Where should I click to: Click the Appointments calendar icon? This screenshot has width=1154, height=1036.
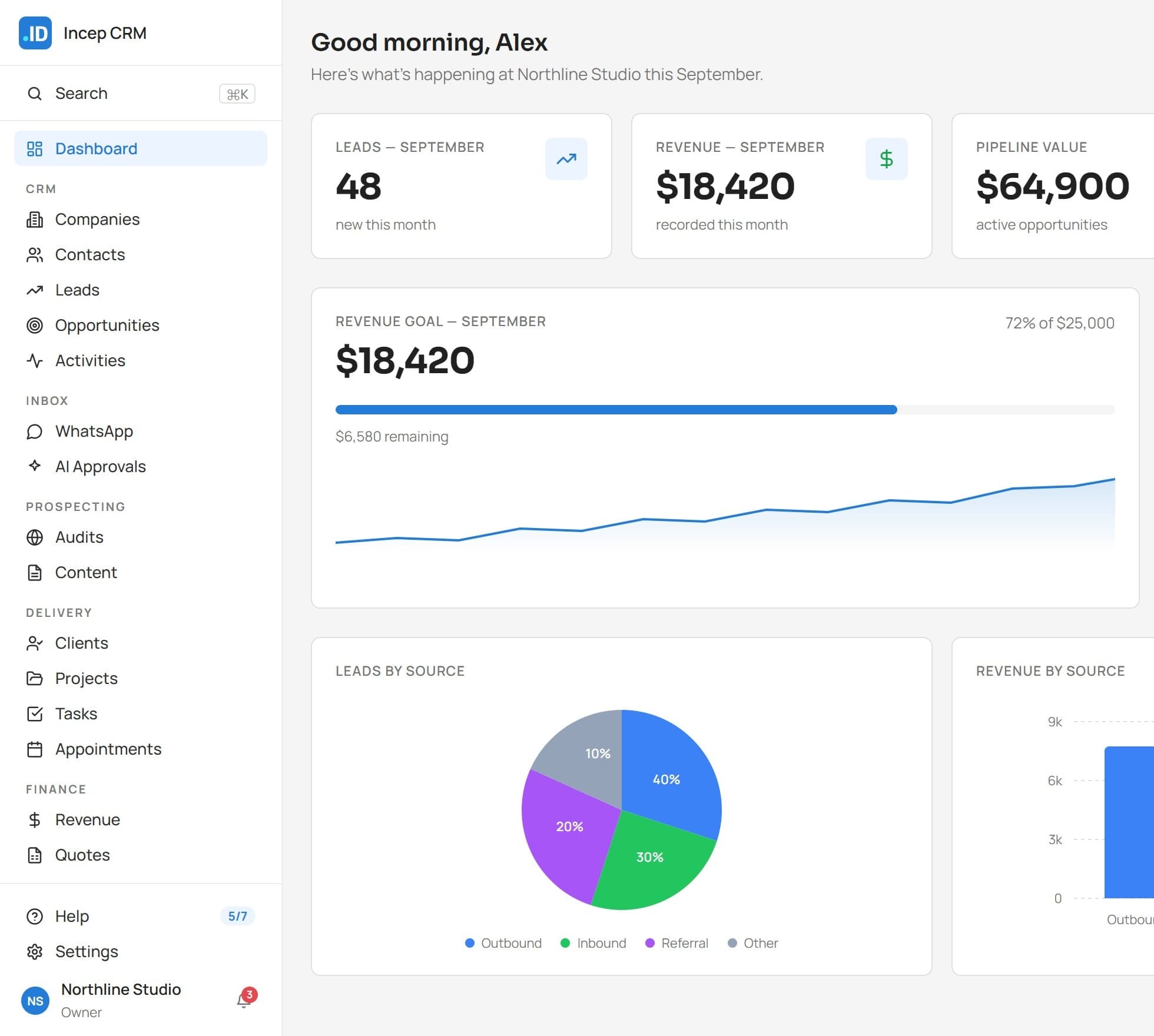[x=35, y=749]
